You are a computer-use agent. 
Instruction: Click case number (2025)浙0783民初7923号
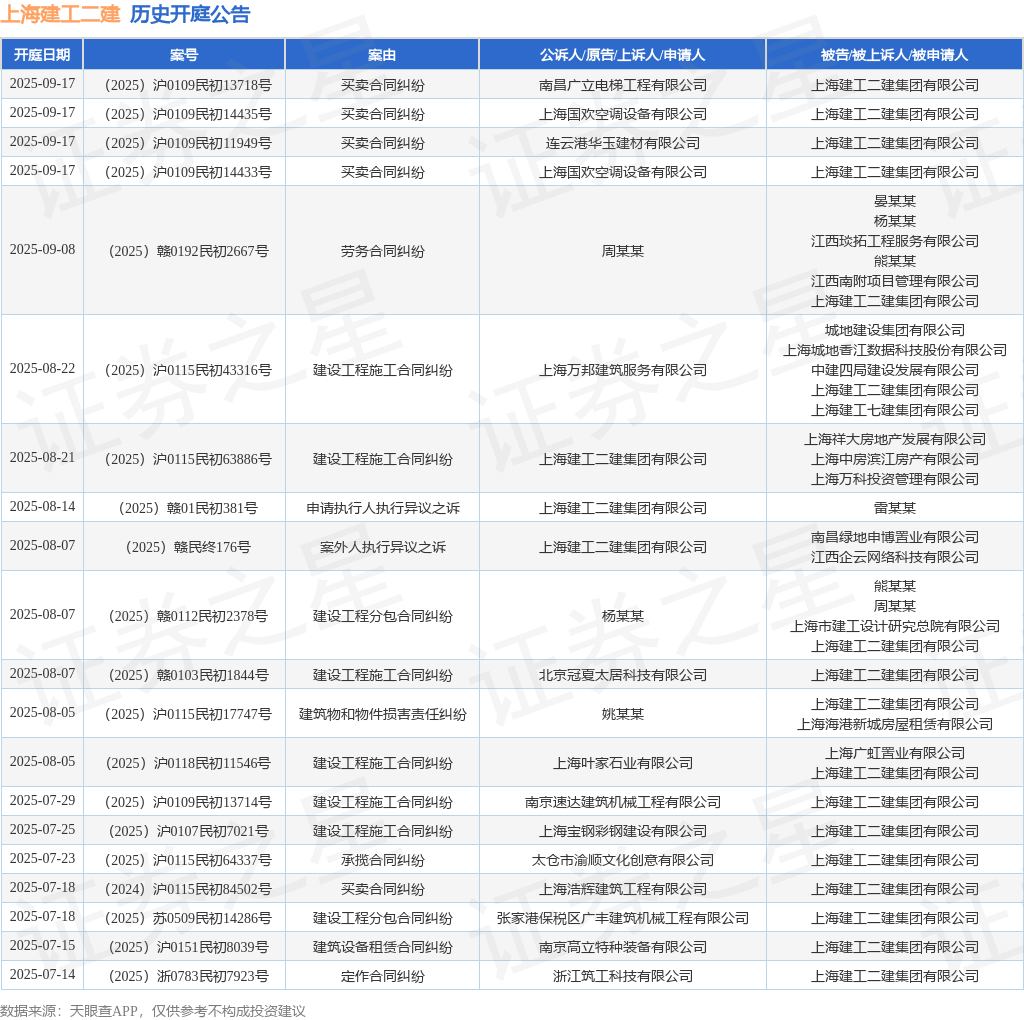[x=187, y=976]
